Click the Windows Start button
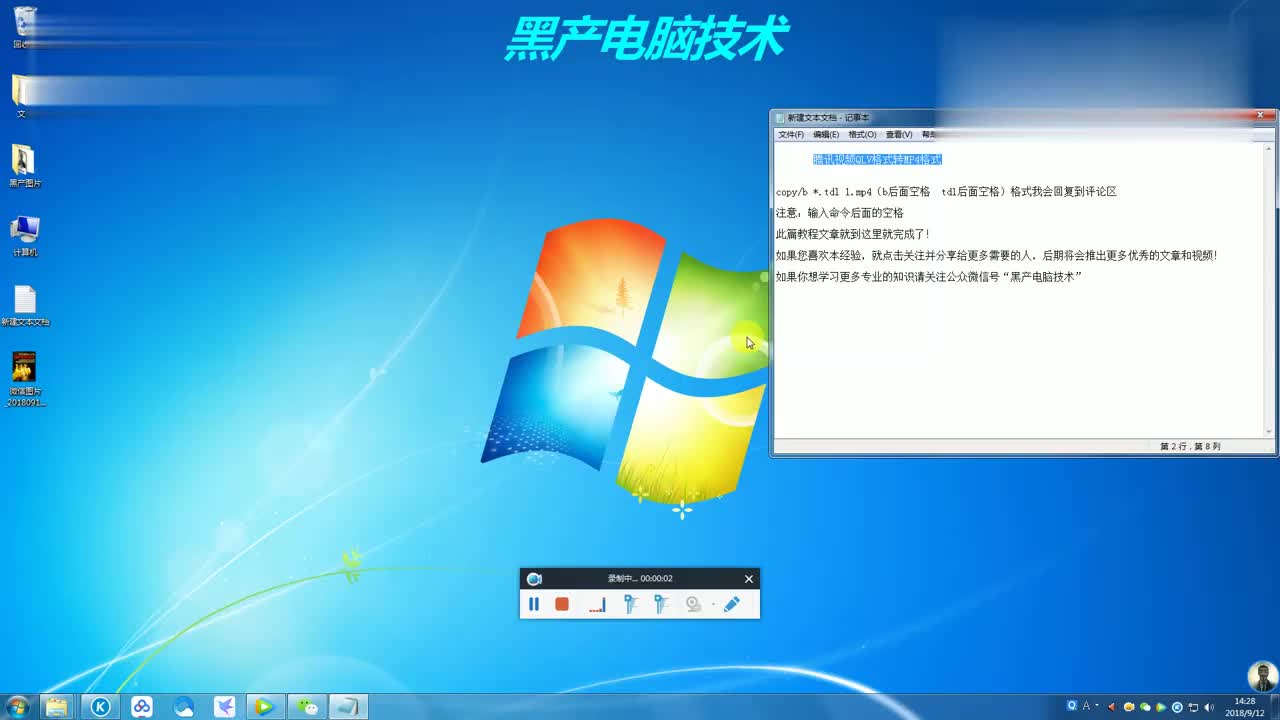Screen dimensions: 1280x720 18,707
